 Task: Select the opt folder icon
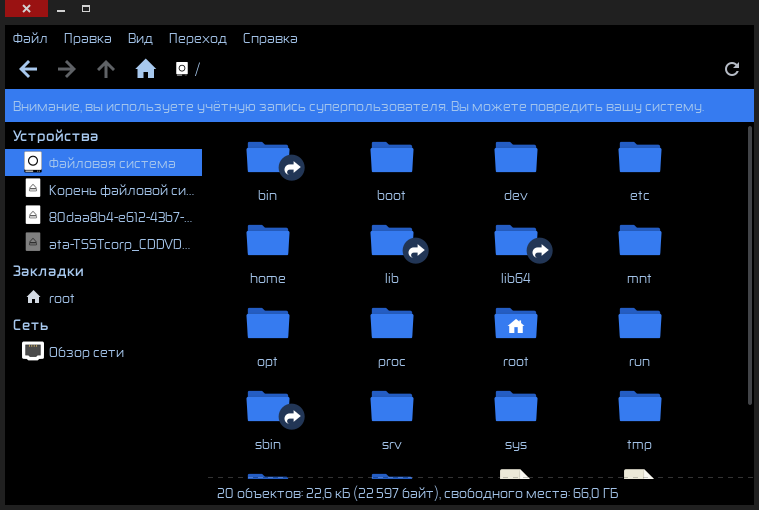pos(268,323)
